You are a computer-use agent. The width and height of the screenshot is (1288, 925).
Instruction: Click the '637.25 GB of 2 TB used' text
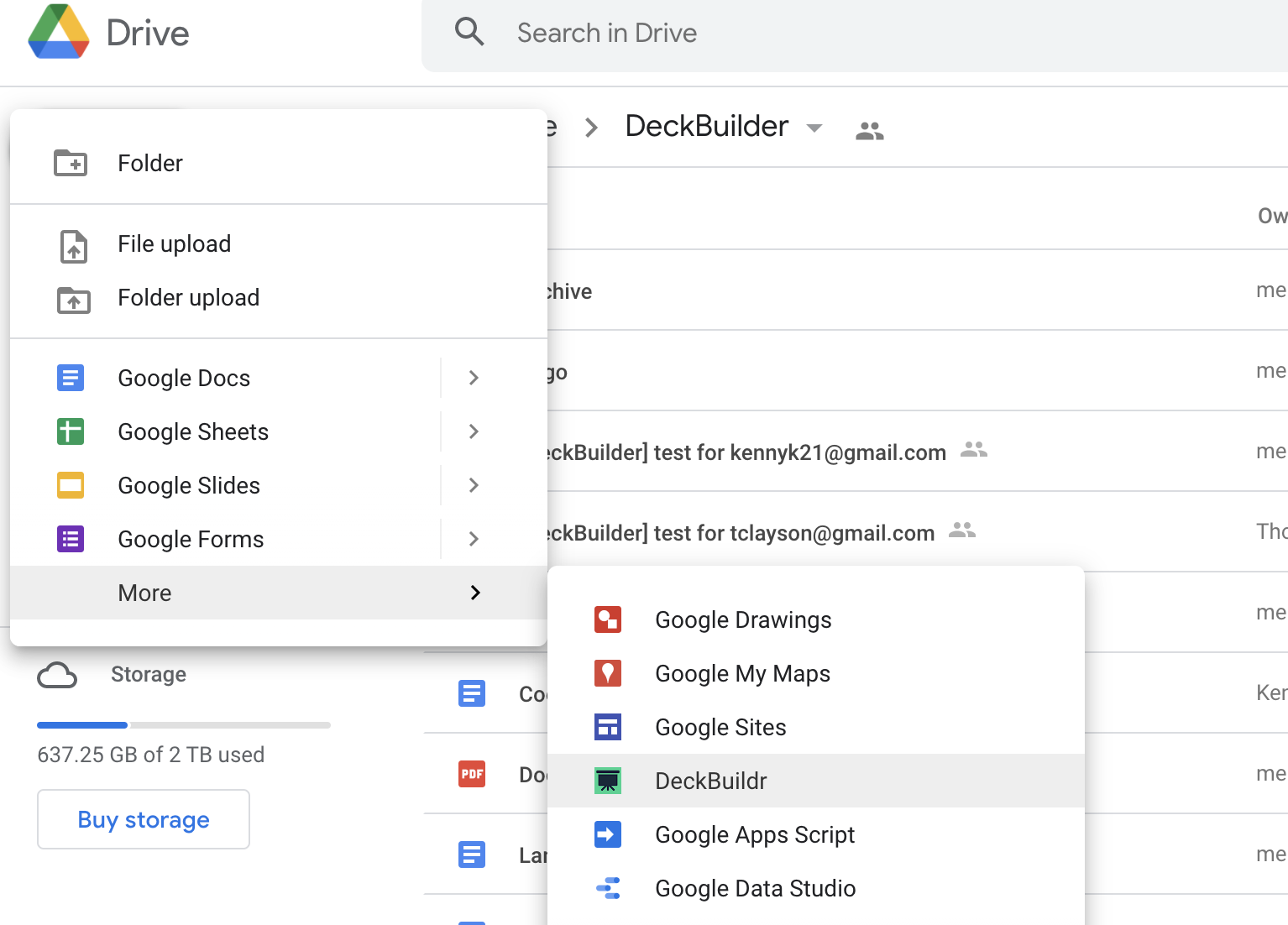click(x=151, y=755)
